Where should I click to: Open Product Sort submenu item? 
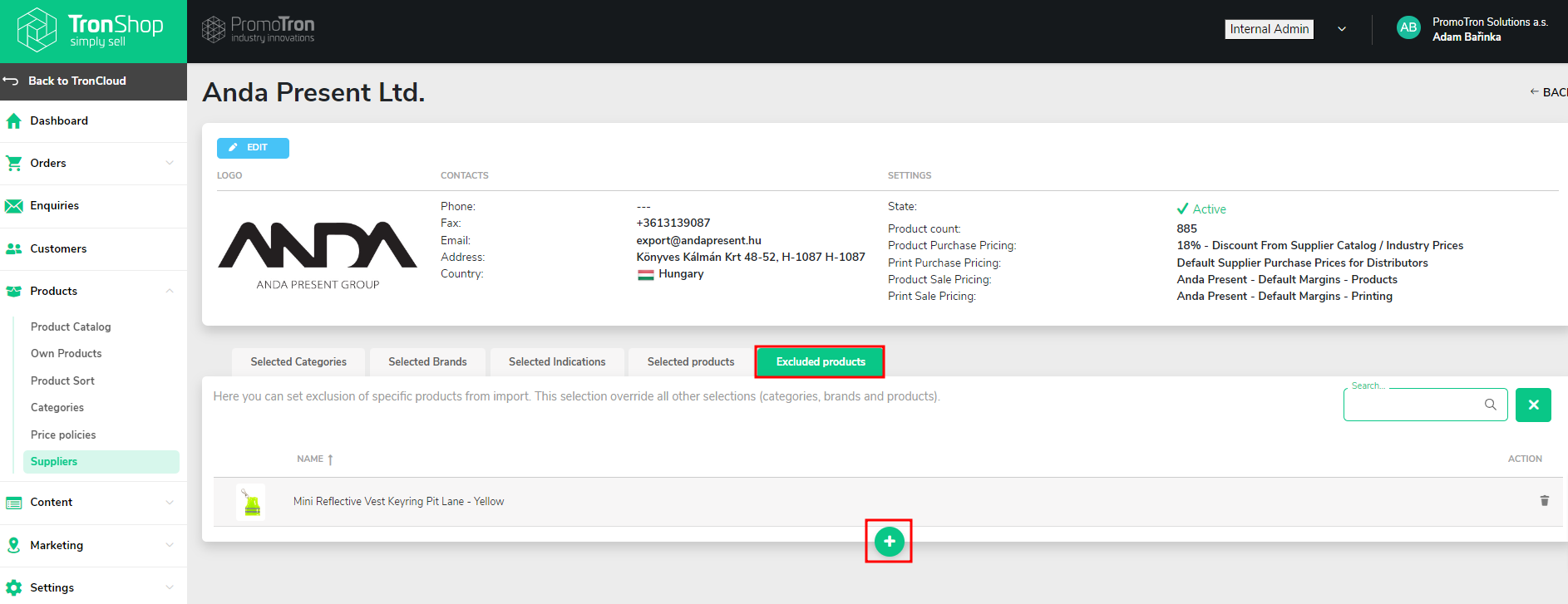(x=62, y=381)
